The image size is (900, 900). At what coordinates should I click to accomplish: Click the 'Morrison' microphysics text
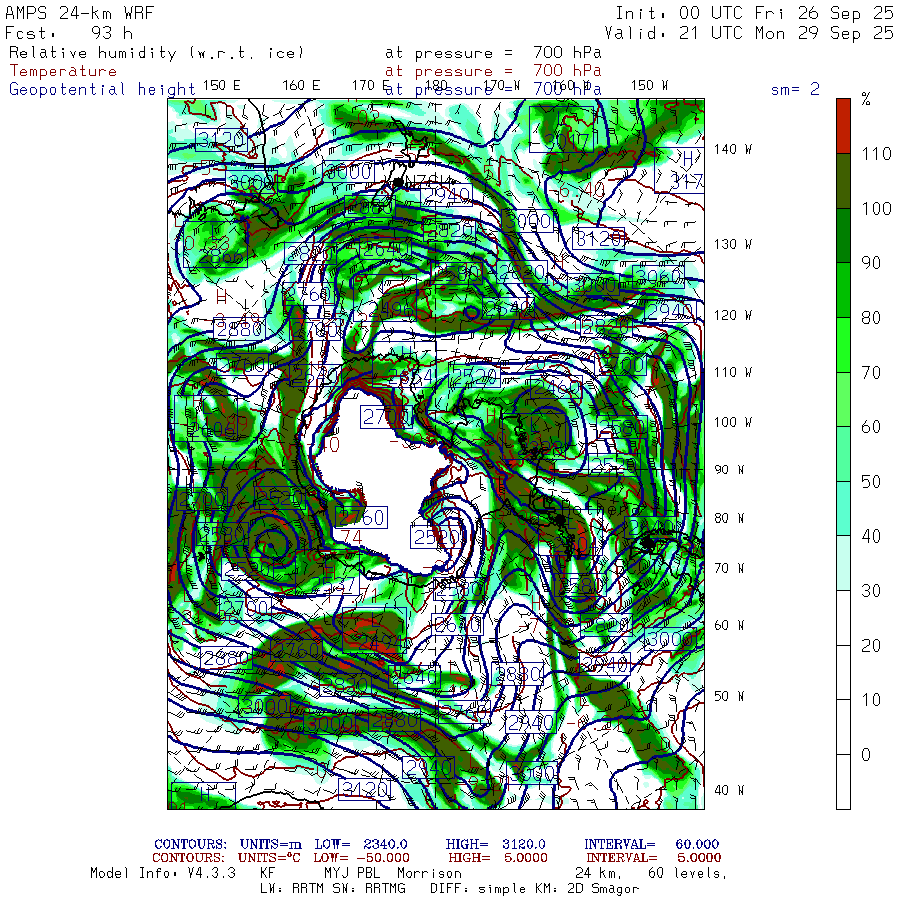click(429, 874)
